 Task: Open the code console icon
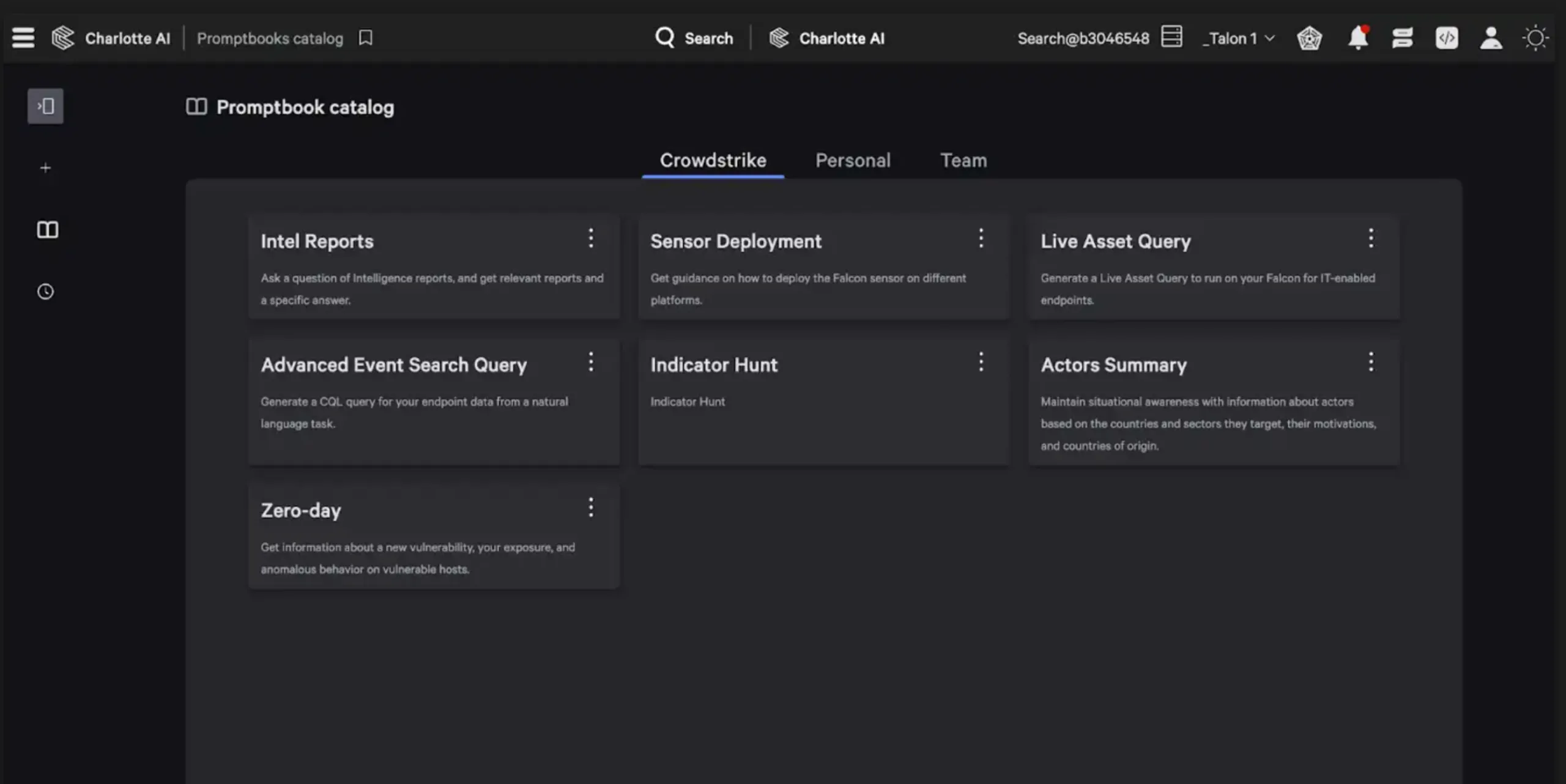[1447, 38]
